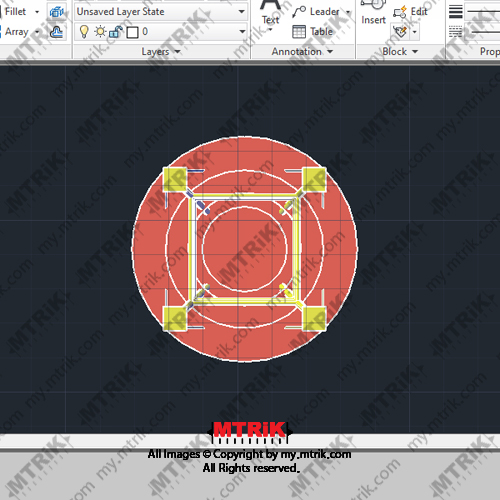Click the offset stamp icon below copy
500x500 pixels.
(x=56, y=32)
